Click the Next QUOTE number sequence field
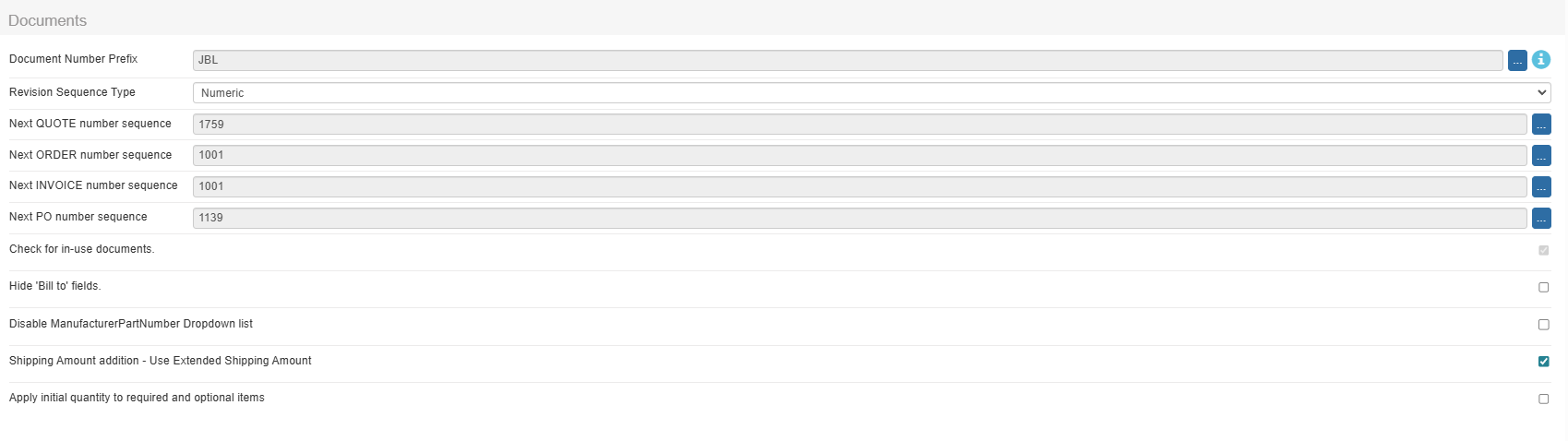Screen dimensions: 1568x441 859,124
